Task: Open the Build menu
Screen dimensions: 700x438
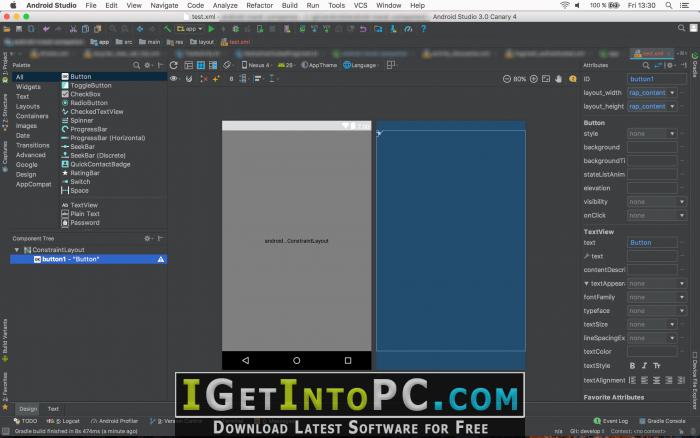Action: click(289, 5)
